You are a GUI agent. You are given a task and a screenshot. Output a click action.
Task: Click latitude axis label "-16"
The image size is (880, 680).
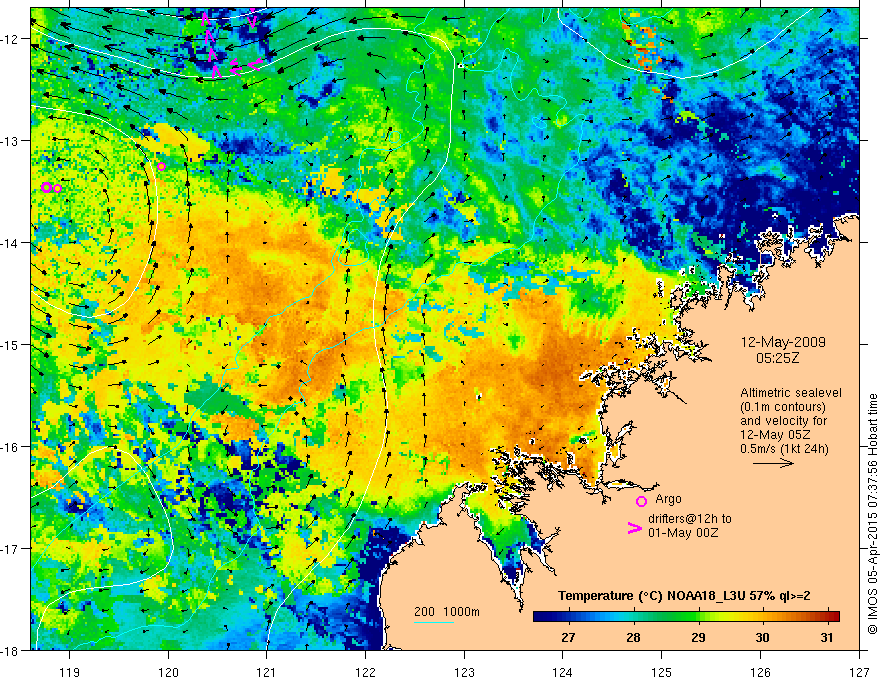tap(10, 447)
